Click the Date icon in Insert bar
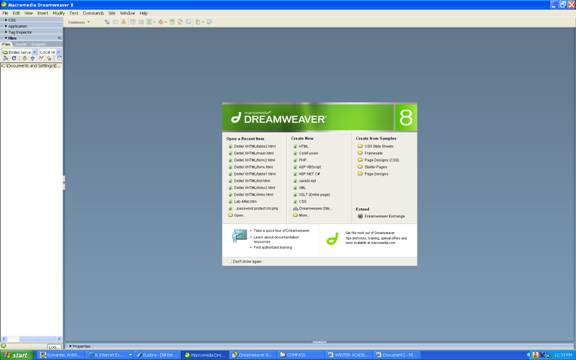 click(172, 22)
